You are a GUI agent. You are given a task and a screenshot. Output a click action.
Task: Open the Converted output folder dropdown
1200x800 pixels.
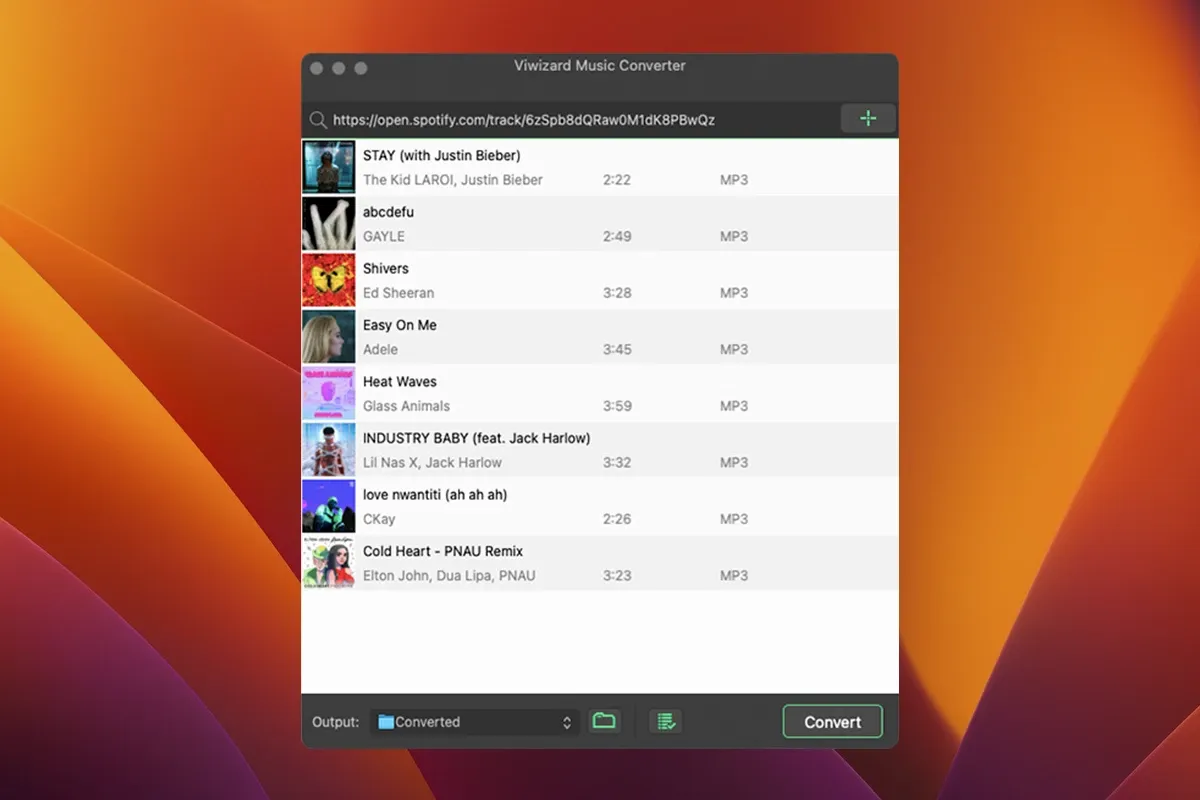(x=474, y=721)
